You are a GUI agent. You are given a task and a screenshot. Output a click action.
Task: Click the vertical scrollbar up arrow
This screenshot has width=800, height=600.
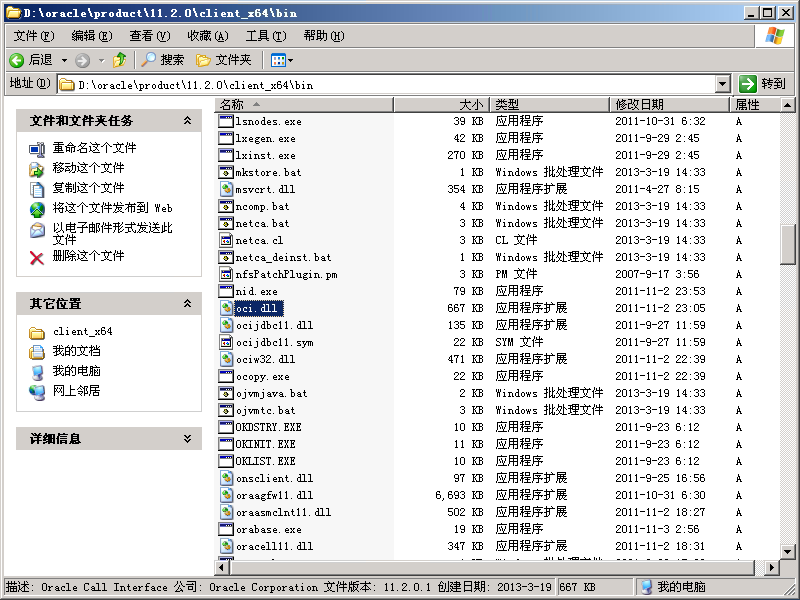click(788, 105)
